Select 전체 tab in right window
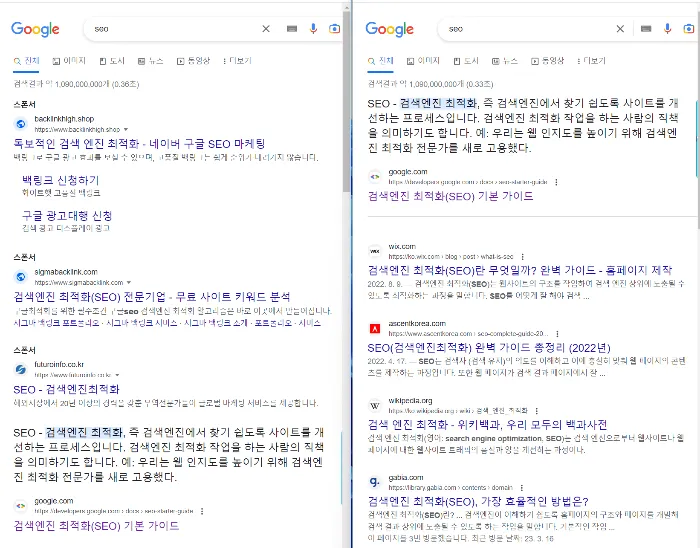This screenshot has width=700, height=548. [x=380, y=61]
